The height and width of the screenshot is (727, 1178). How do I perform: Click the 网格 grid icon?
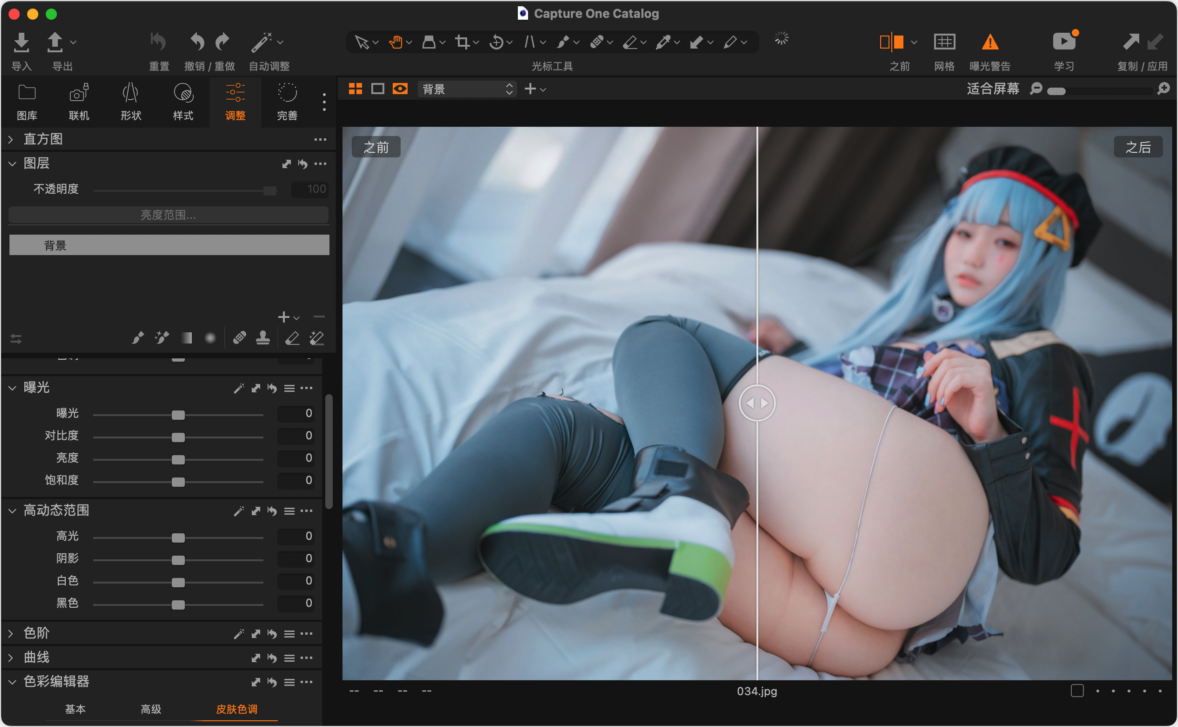tap(944, 42)
